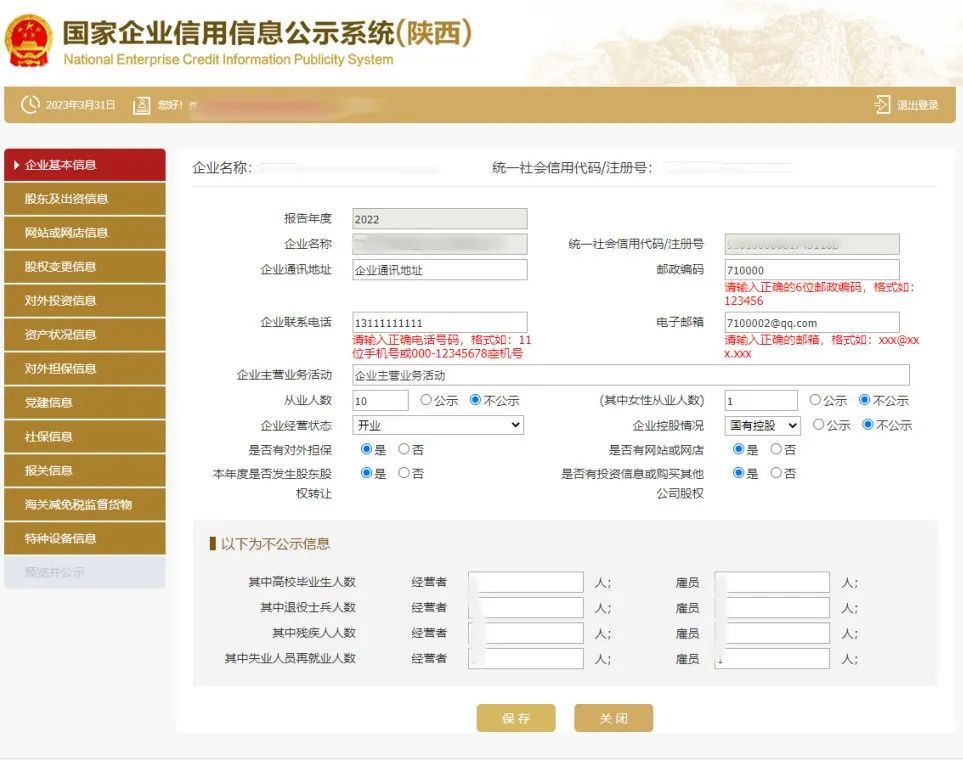Expand the 企业控股情况 dropdown
The image size is (963, 766).
coord(762,425)
